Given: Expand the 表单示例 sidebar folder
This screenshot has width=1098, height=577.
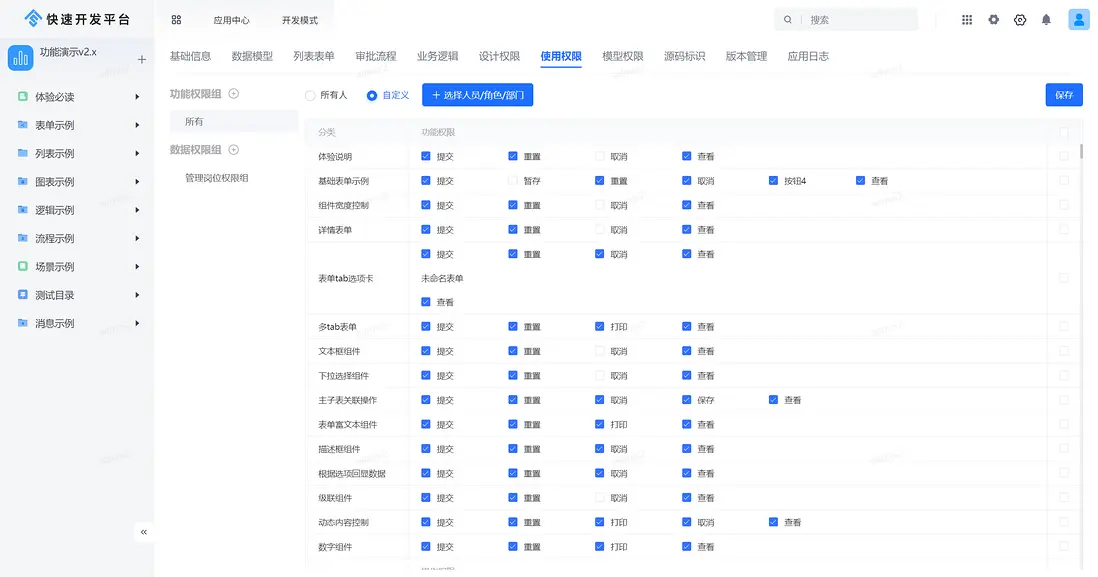Looking at the screenshot, I should click(137, 126).
